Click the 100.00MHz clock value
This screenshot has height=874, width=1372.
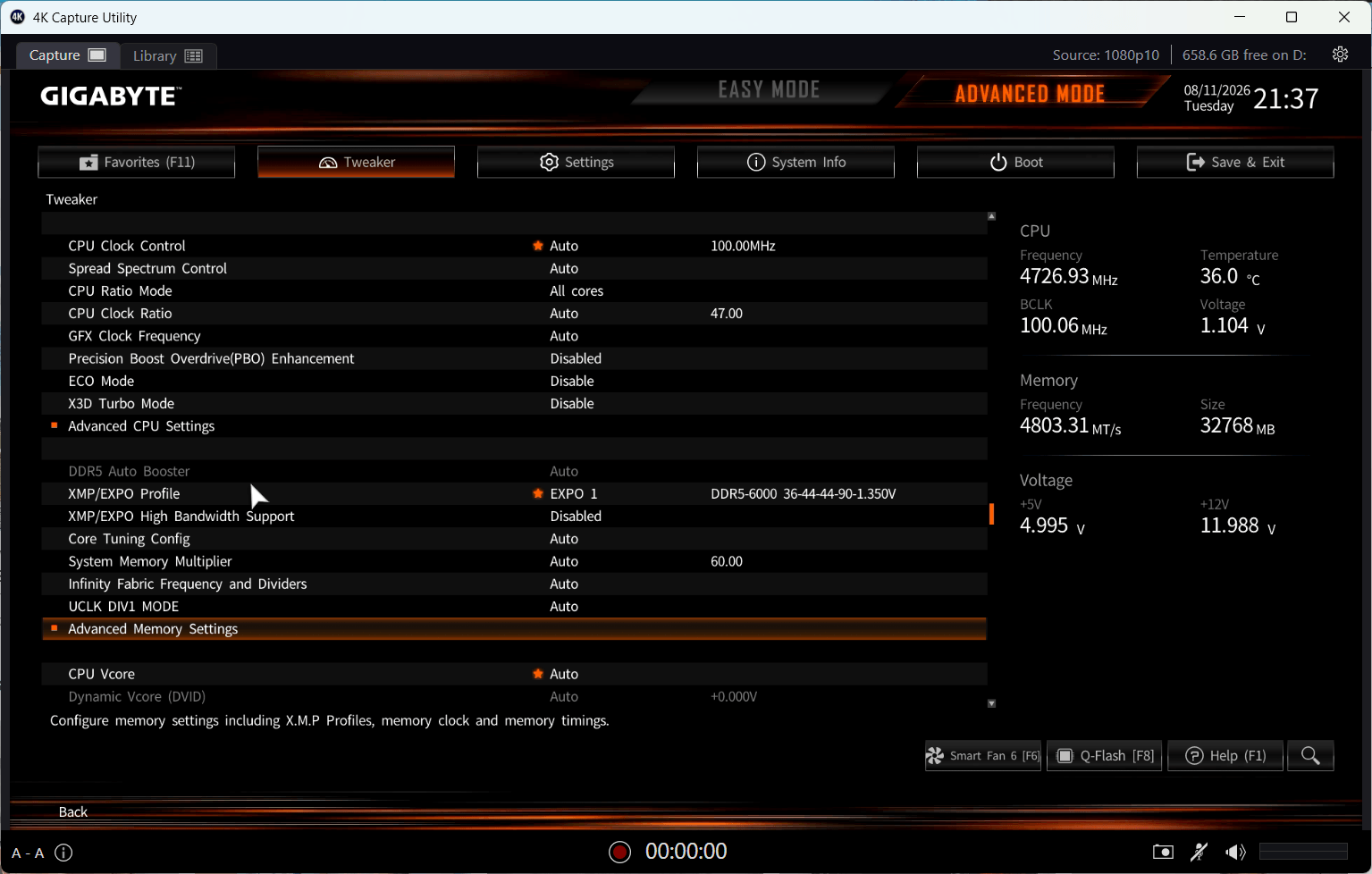[743, 246]
